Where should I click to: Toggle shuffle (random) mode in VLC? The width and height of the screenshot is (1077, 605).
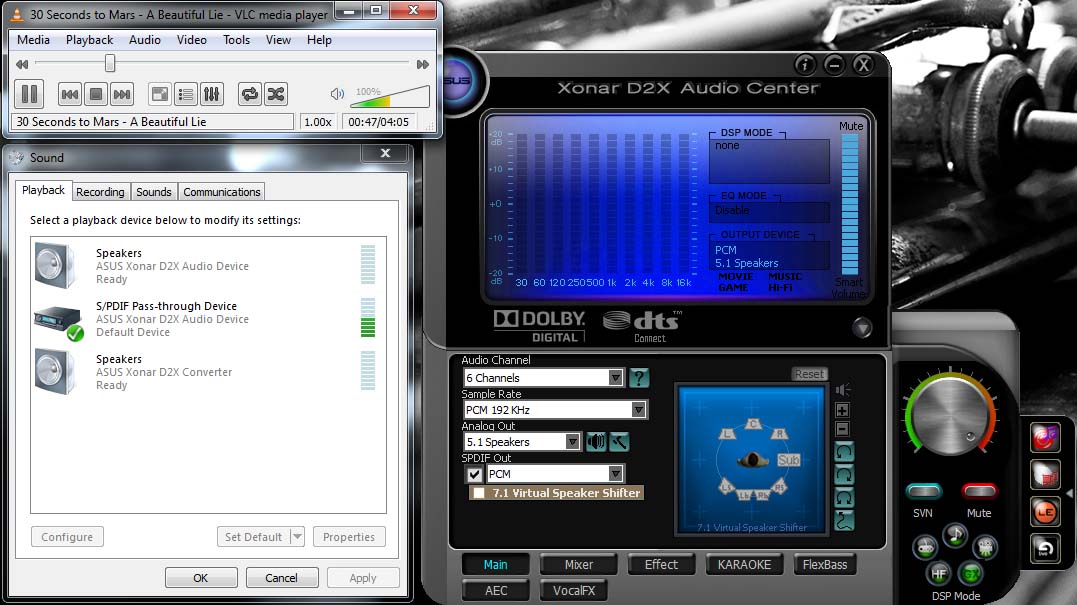[x=276, y=94]
